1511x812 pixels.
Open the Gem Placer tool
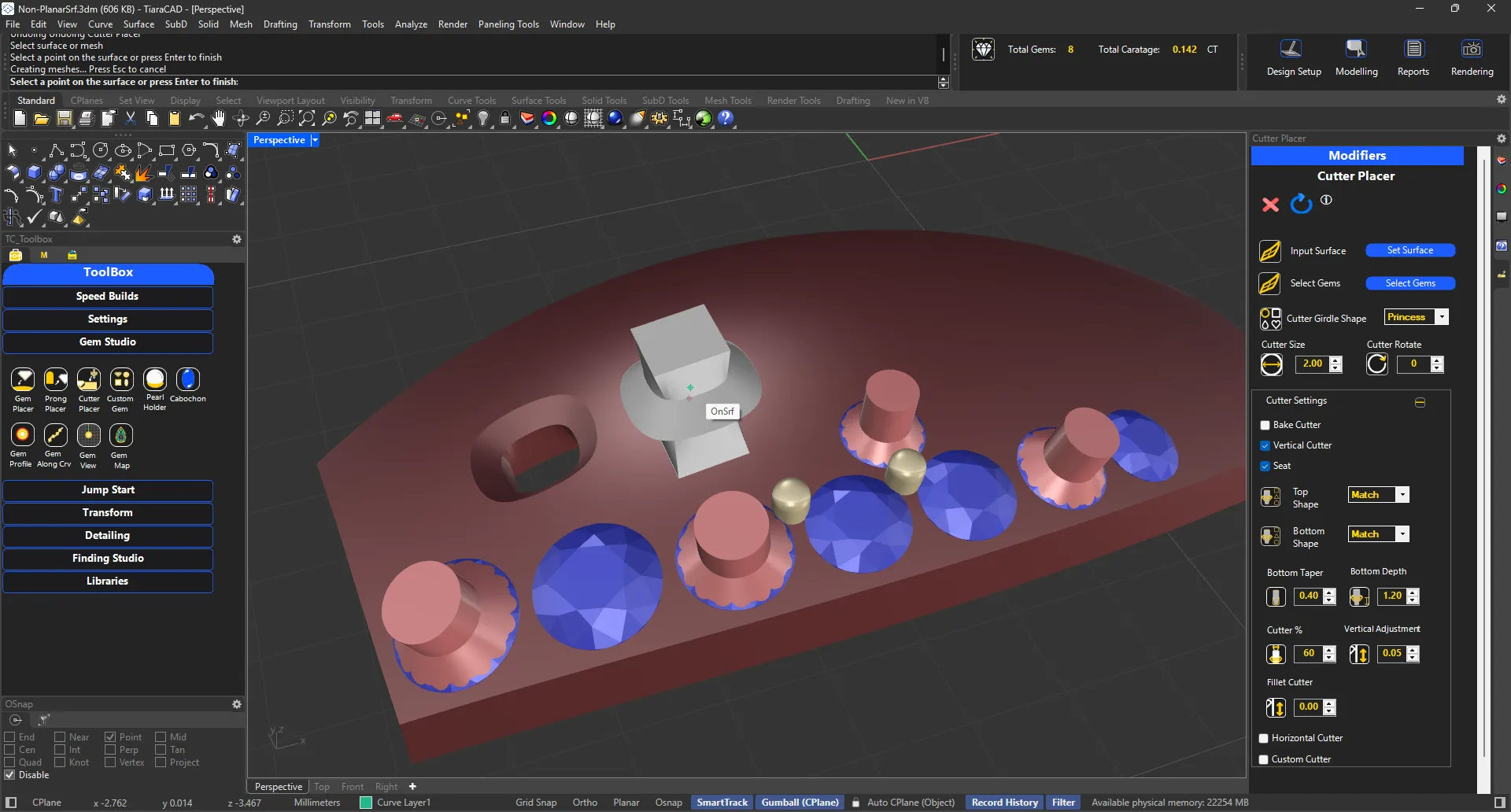point(23,380)
